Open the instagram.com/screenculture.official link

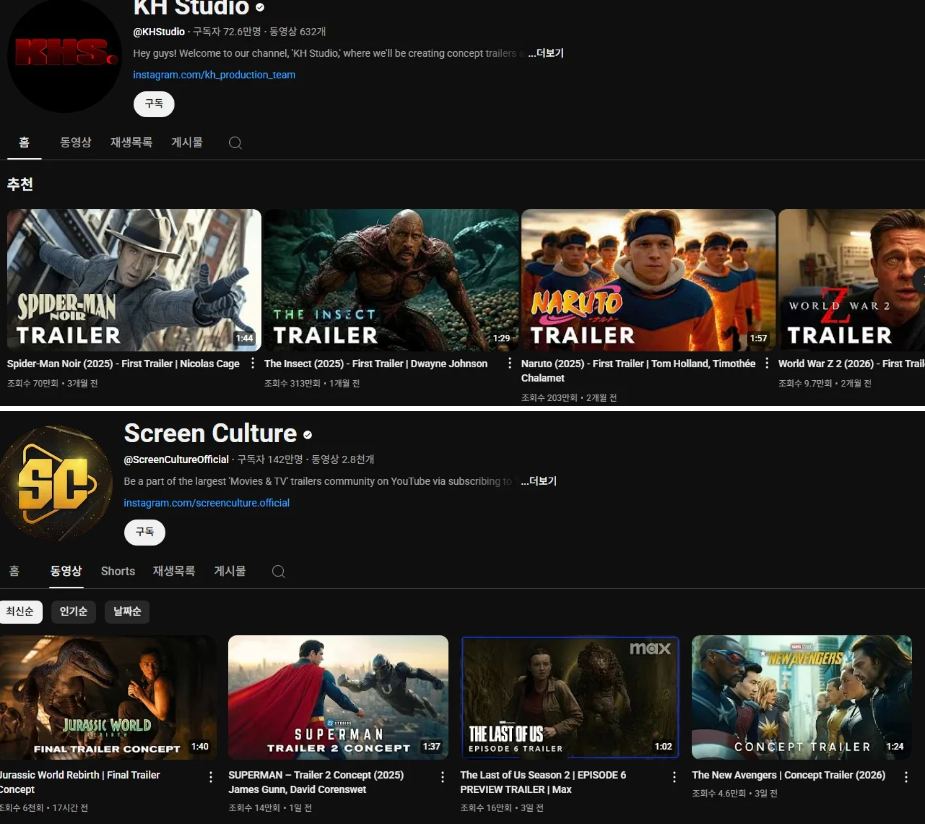coord(206,503)
